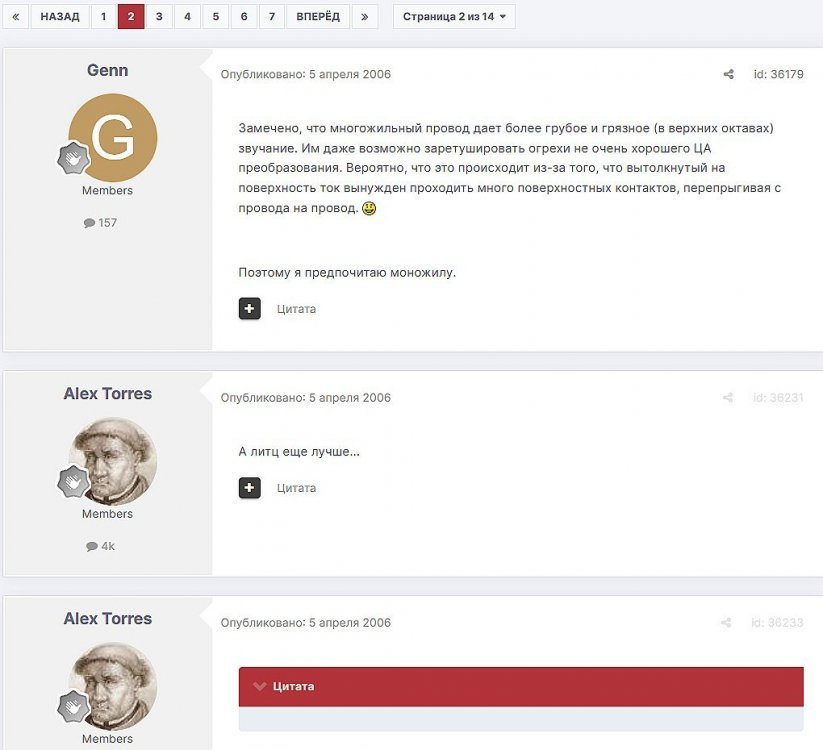Click plus multiquote icon under 'А литц еще лучше'

click(250, 488)
